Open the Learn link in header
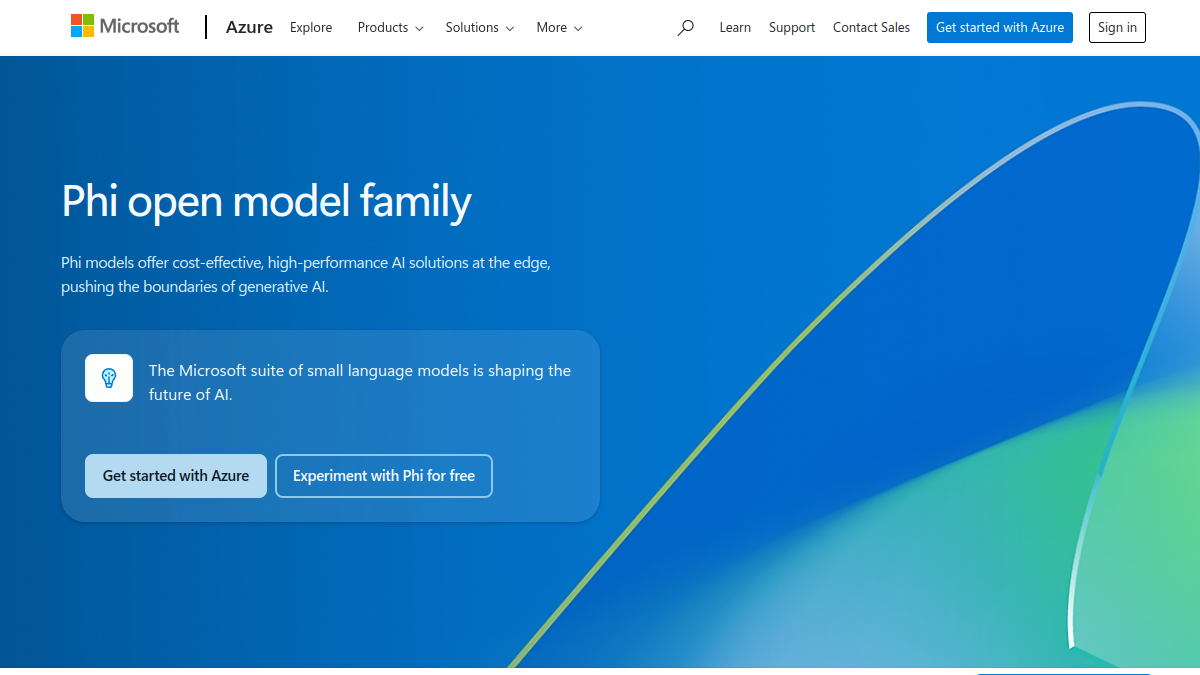Image resolution: width=1200 pixels, height=675 pixels. (x=735, y=28)
